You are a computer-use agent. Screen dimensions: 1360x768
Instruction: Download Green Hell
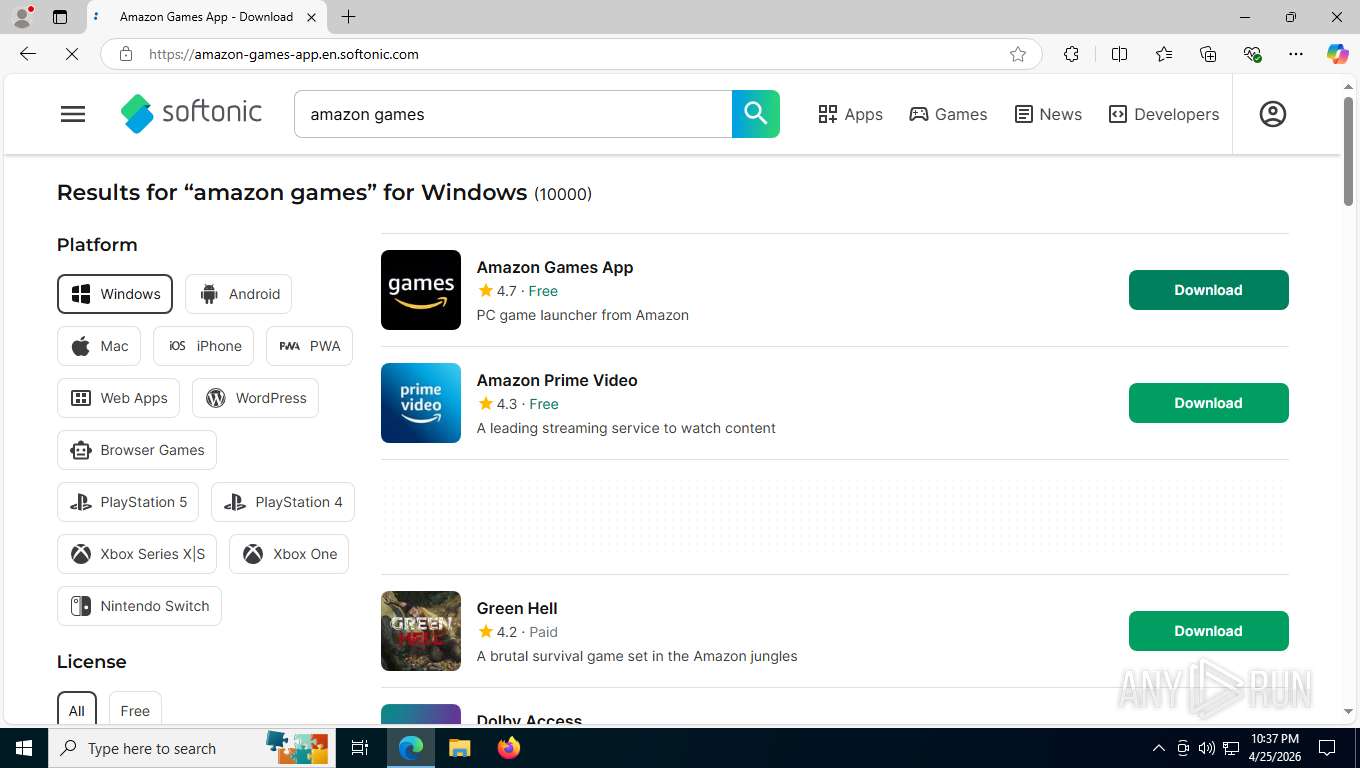click(x=1208, y=631)
